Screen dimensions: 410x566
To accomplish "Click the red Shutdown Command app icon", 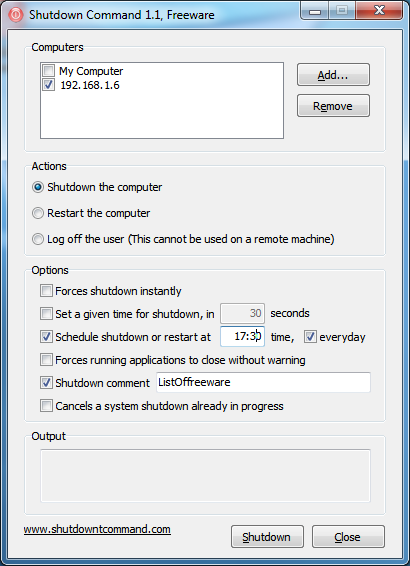I will 16,15.
